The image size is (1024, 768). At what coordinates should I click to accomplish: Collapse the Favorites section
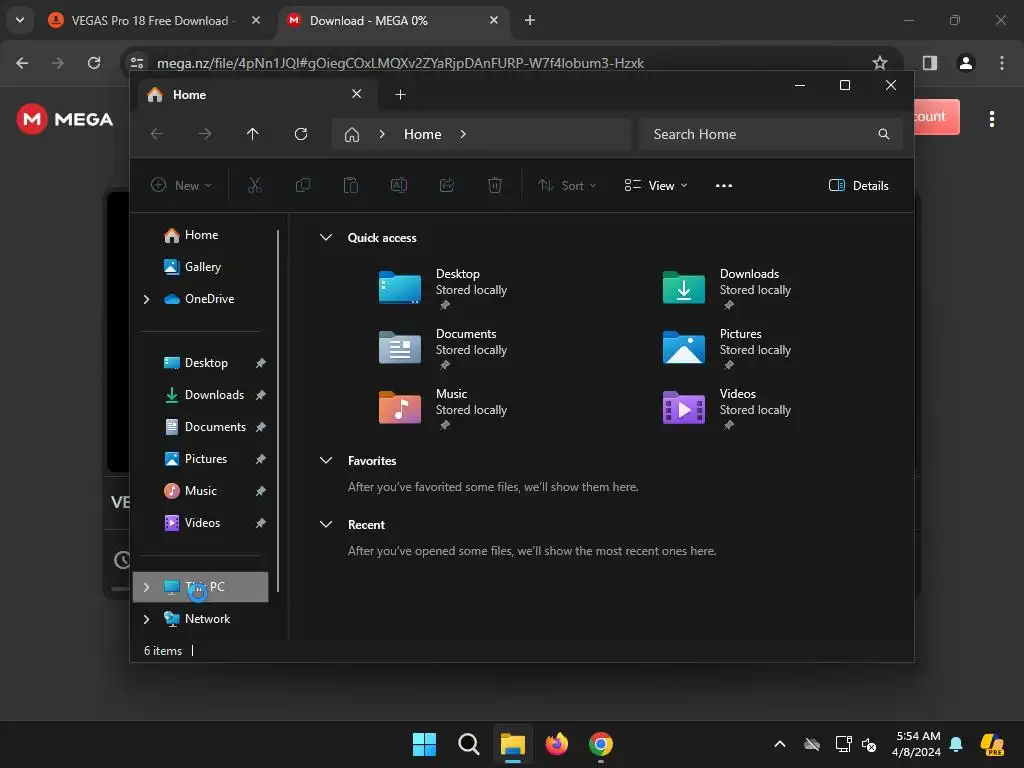326,460
